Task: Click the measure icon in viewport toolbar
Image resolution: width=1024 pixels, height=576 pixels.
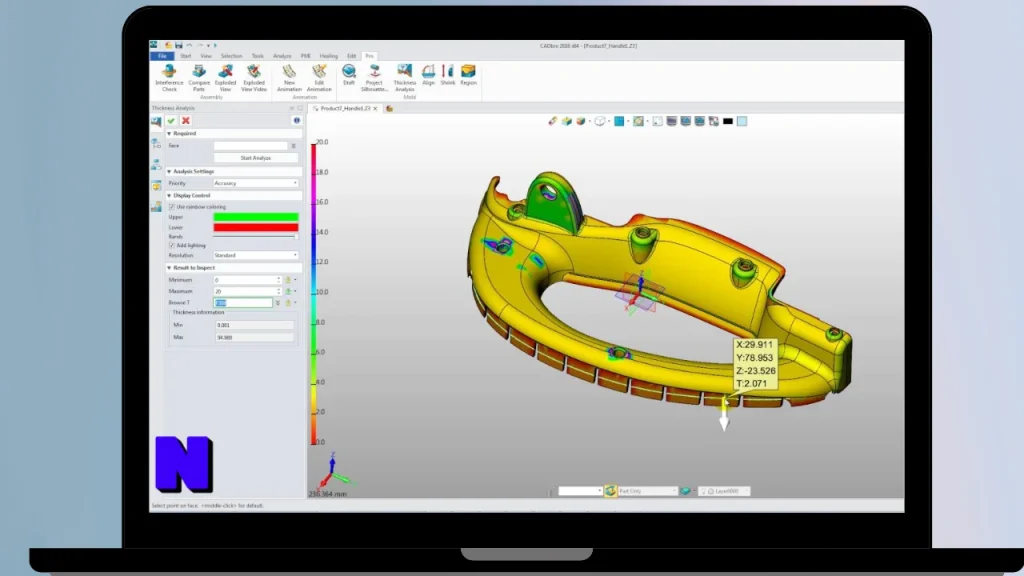Action: tap(553, 121)
